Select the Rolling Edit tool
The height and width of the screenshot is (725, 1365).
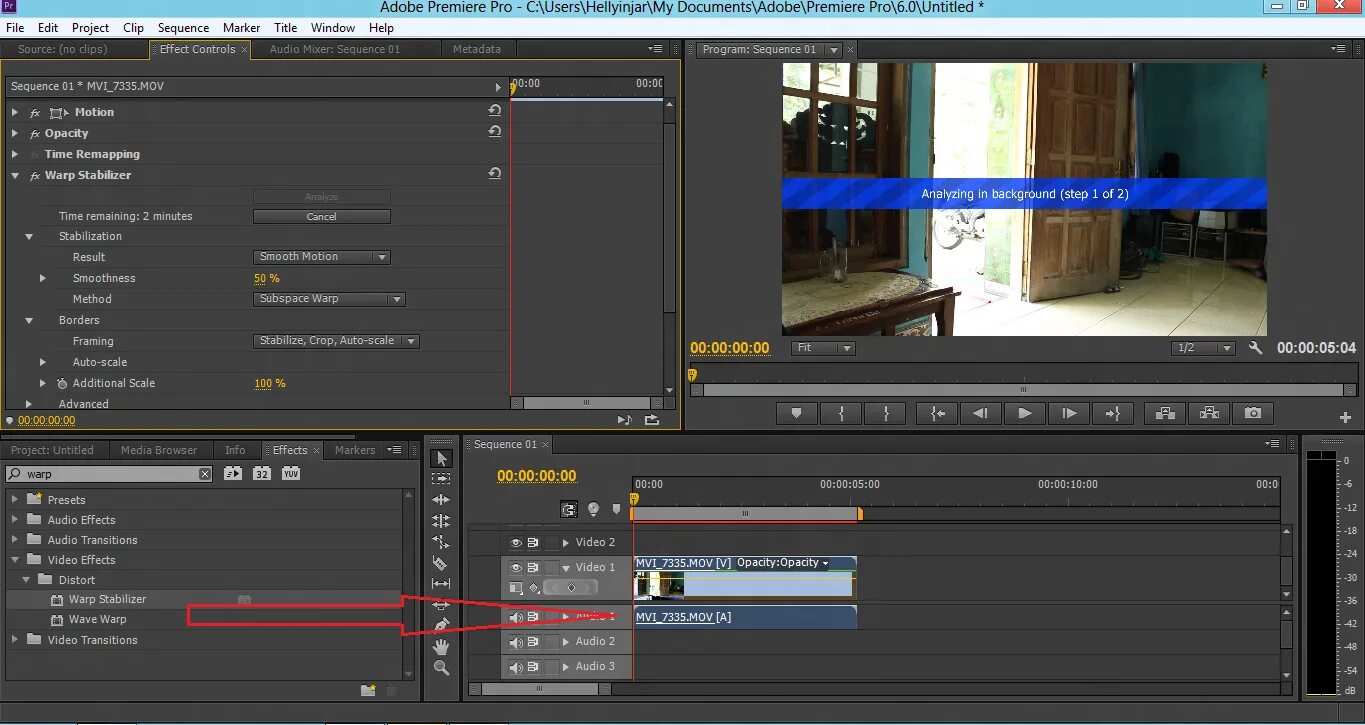pos(441,521)
